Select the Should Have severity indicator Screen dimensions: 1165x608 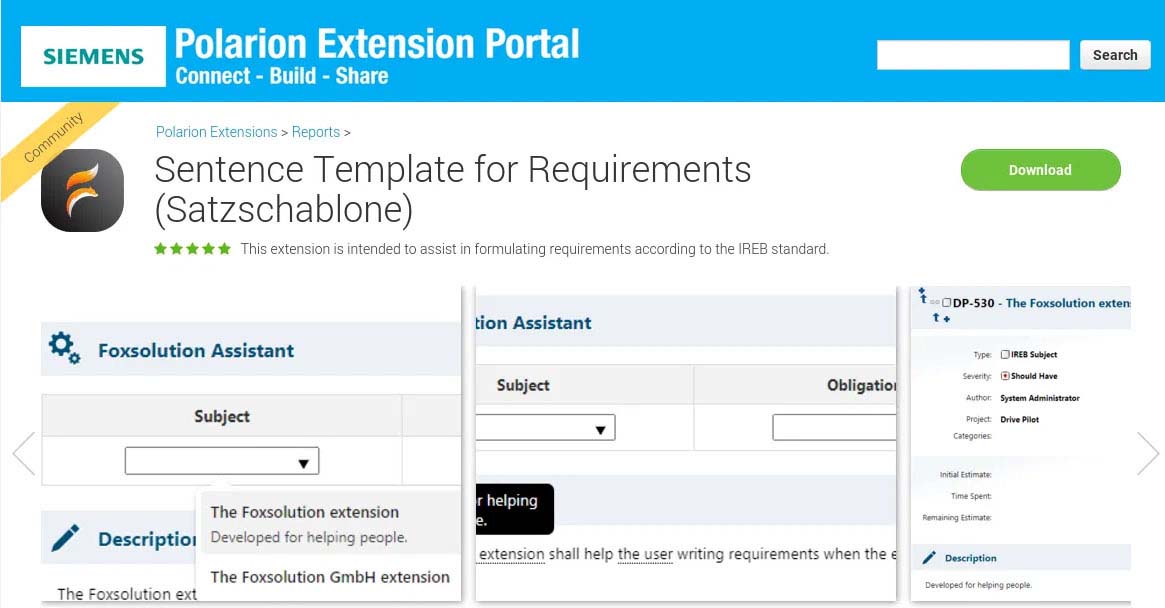1005,376
